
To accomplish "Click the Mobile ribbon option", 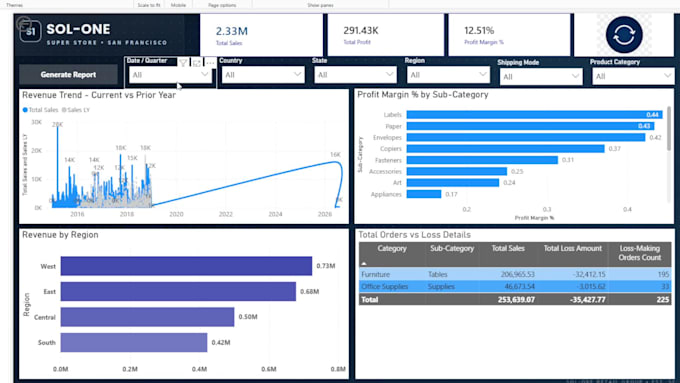I will tap(178, 5).
